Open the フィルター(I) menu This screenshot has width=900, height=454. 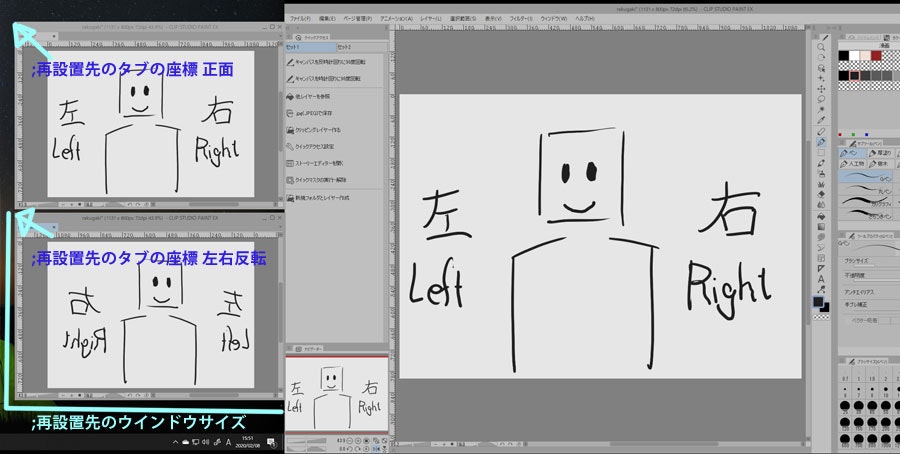pos(521,18)
